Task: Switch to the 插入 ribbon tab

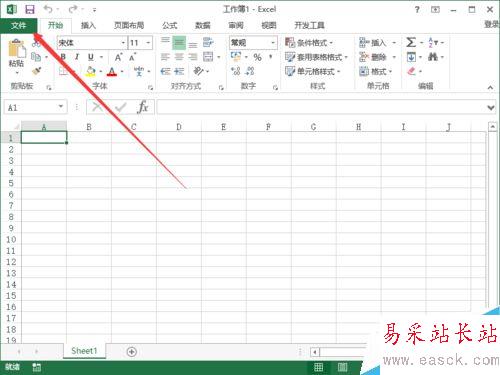Action: pyautogui.click(x=88, y=25)
